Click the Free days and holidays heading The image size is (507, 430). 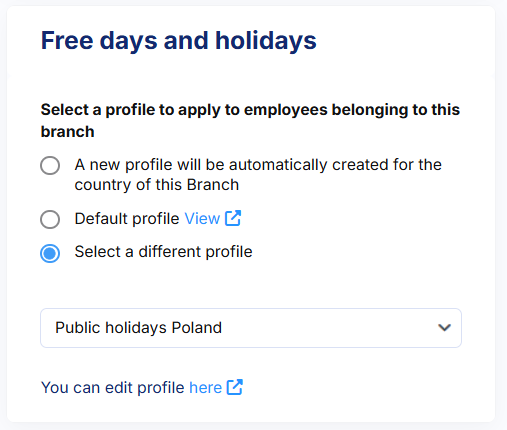(178, 41)
